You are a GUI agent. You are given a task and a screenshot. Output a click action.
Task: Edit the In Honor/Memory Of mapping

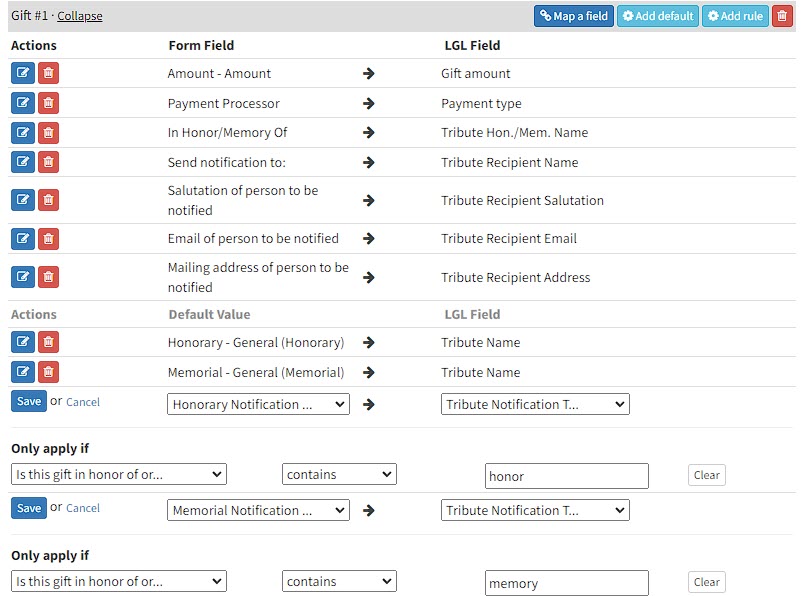point(22,133)
